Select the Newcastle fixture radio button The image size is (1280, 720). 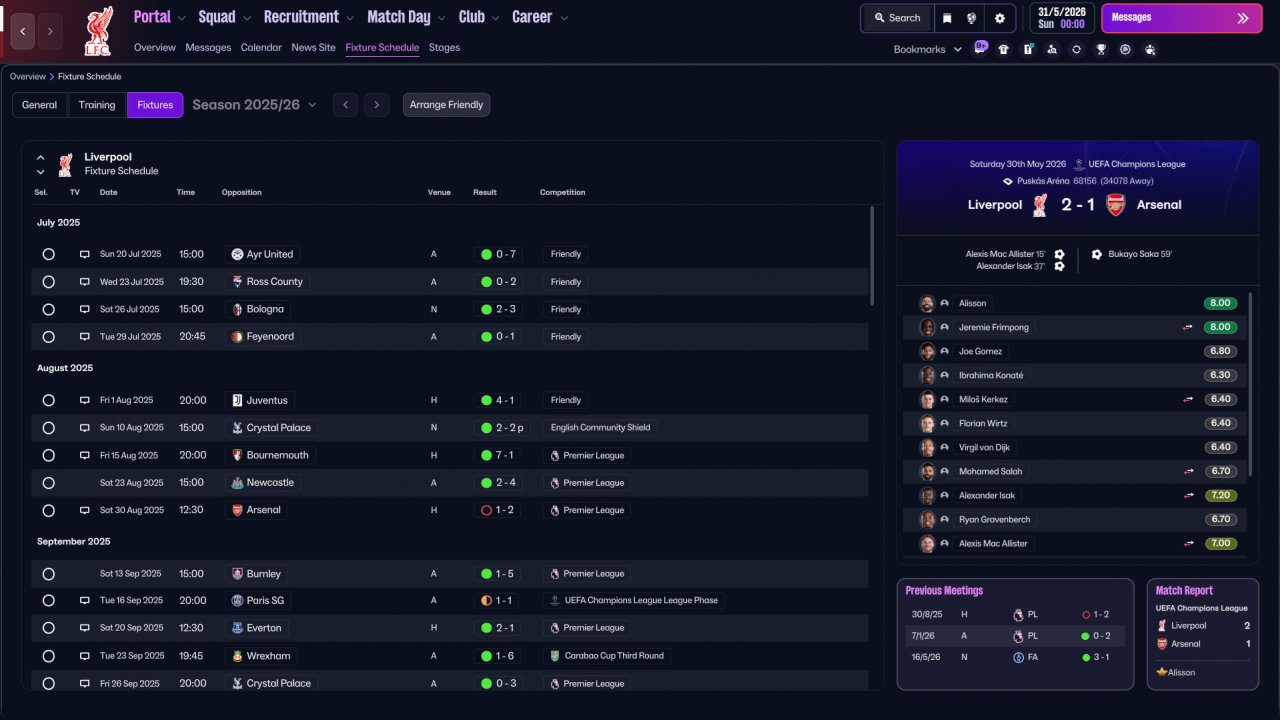point(48,483)
